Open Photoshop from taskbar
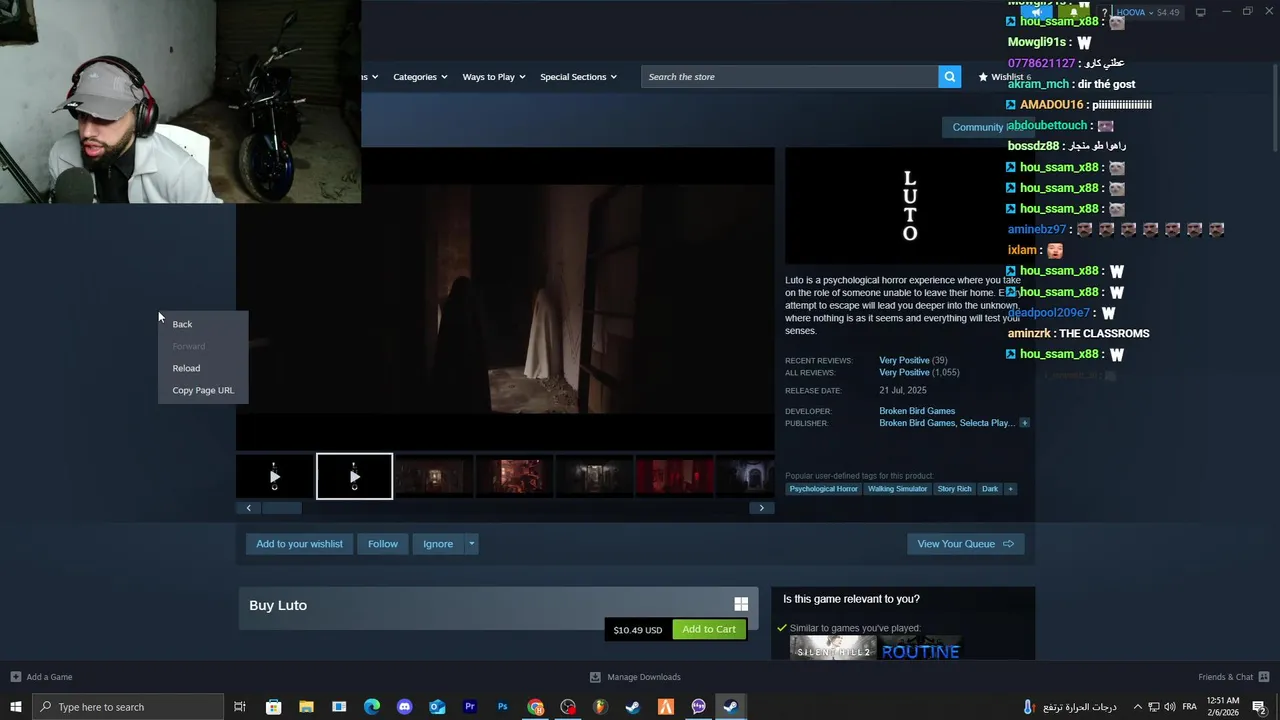Viewport: 1280px width, 720px height. (503, 707)
